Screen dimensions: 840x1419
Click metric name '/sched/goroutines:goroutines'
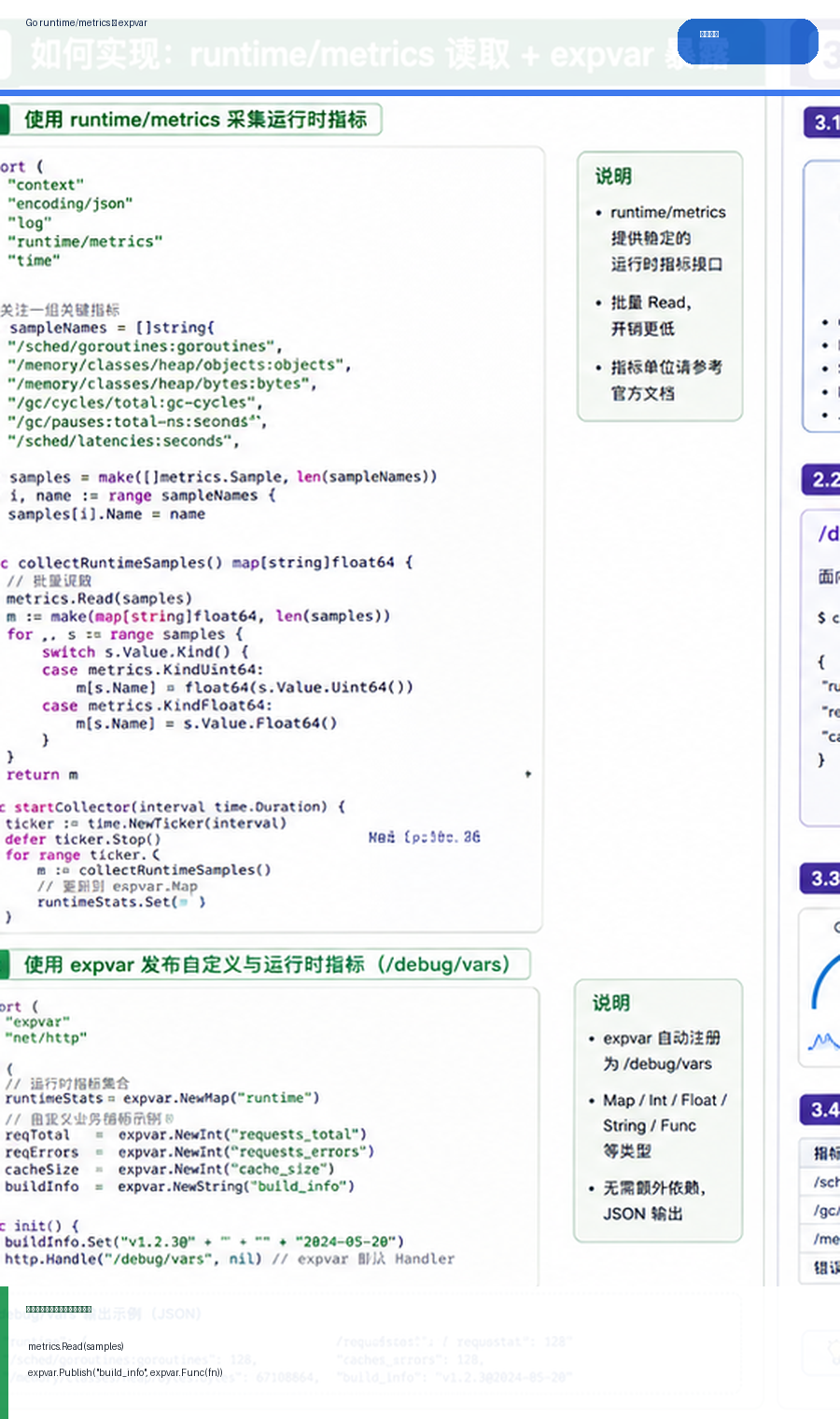coord(145,346)
